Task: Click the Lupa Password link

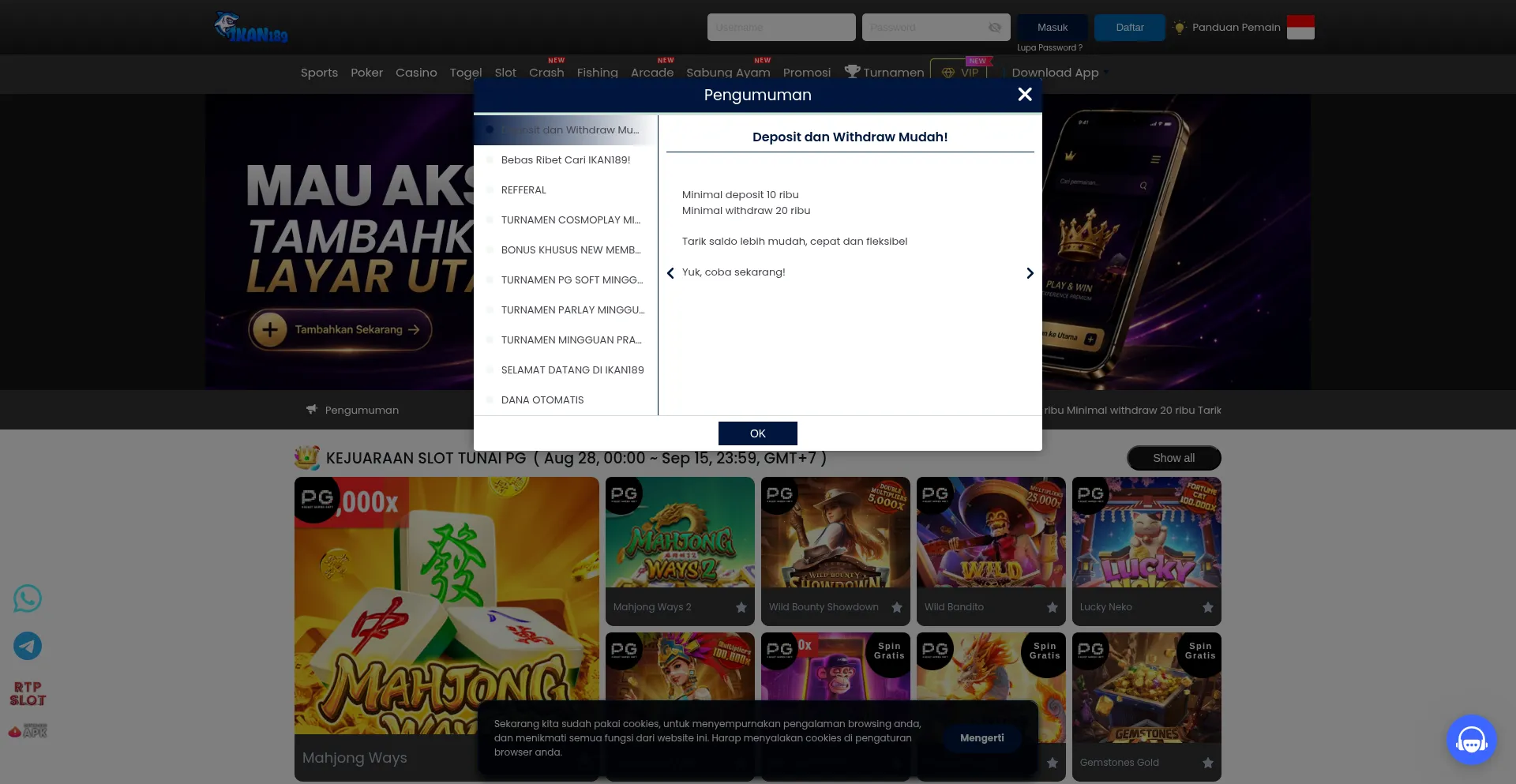Action: pyautogui.click(x=1049, y=48)
